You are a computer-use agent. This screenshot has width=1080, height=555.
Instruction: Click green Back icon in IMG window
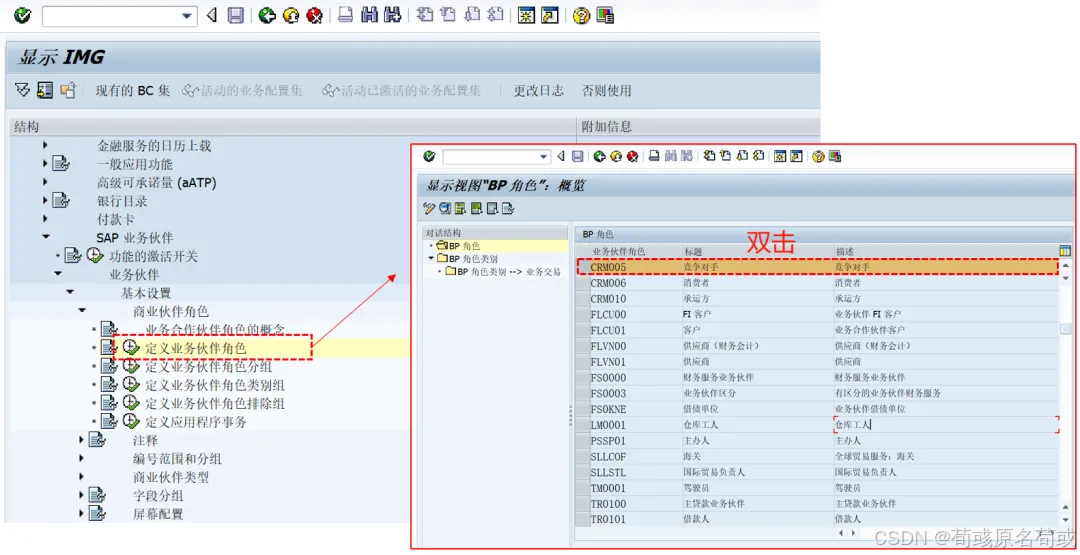(267, 15)
